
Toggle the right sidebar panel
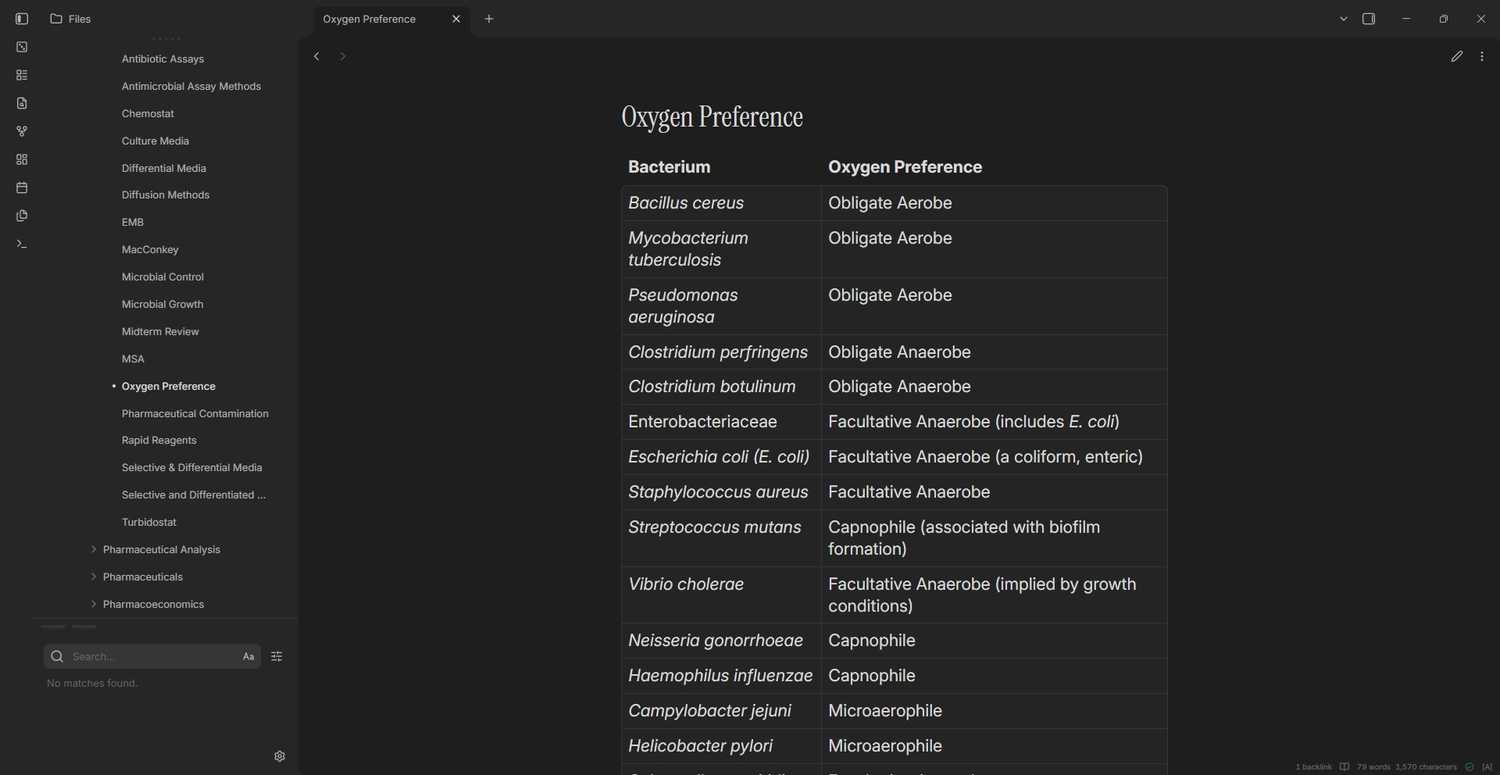pyautogui.click(x=1369, y=19)
